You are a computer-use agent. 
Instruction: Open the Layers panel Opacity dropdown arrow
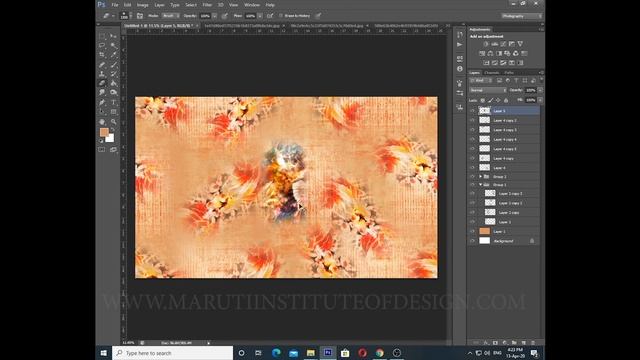pos(540,90)
